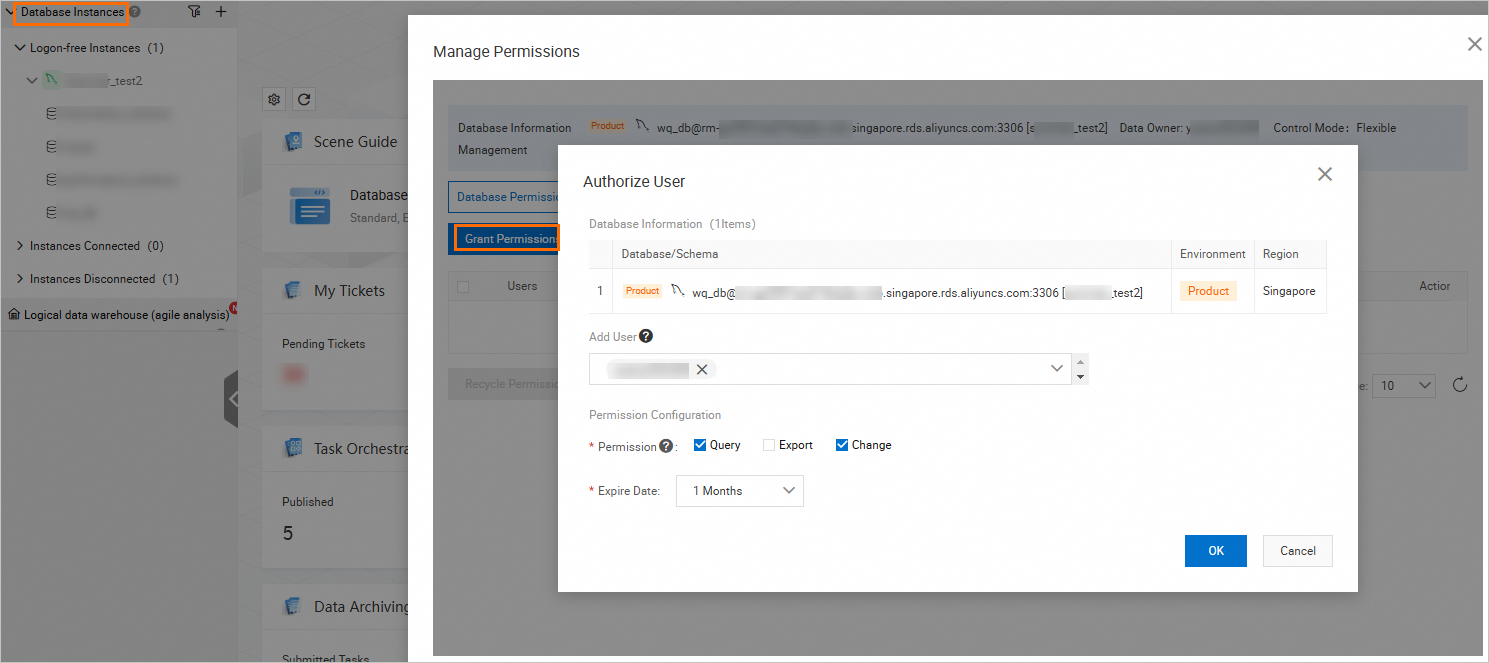Expand the Instances Connected group
Viewport: 1489px width, 663px height.
(x=20, y=246)
